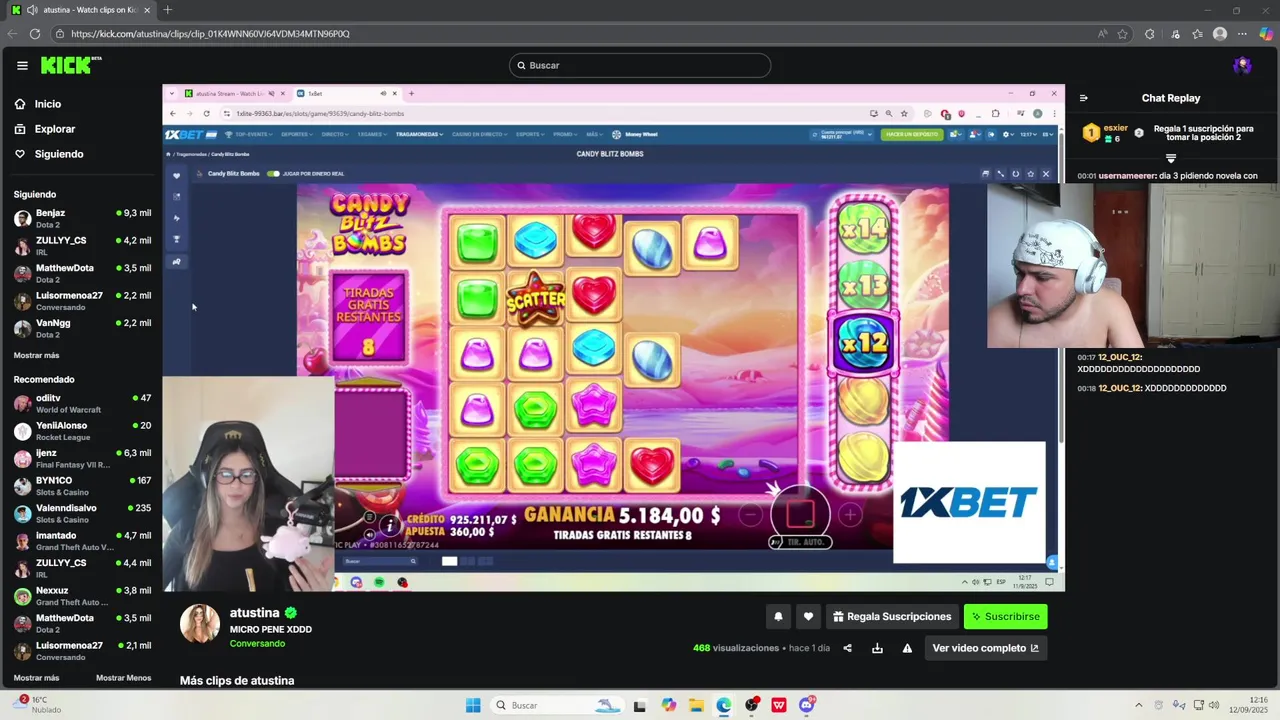
Task: Open WPS Office from the taskbar
Action: pos(779,705)
